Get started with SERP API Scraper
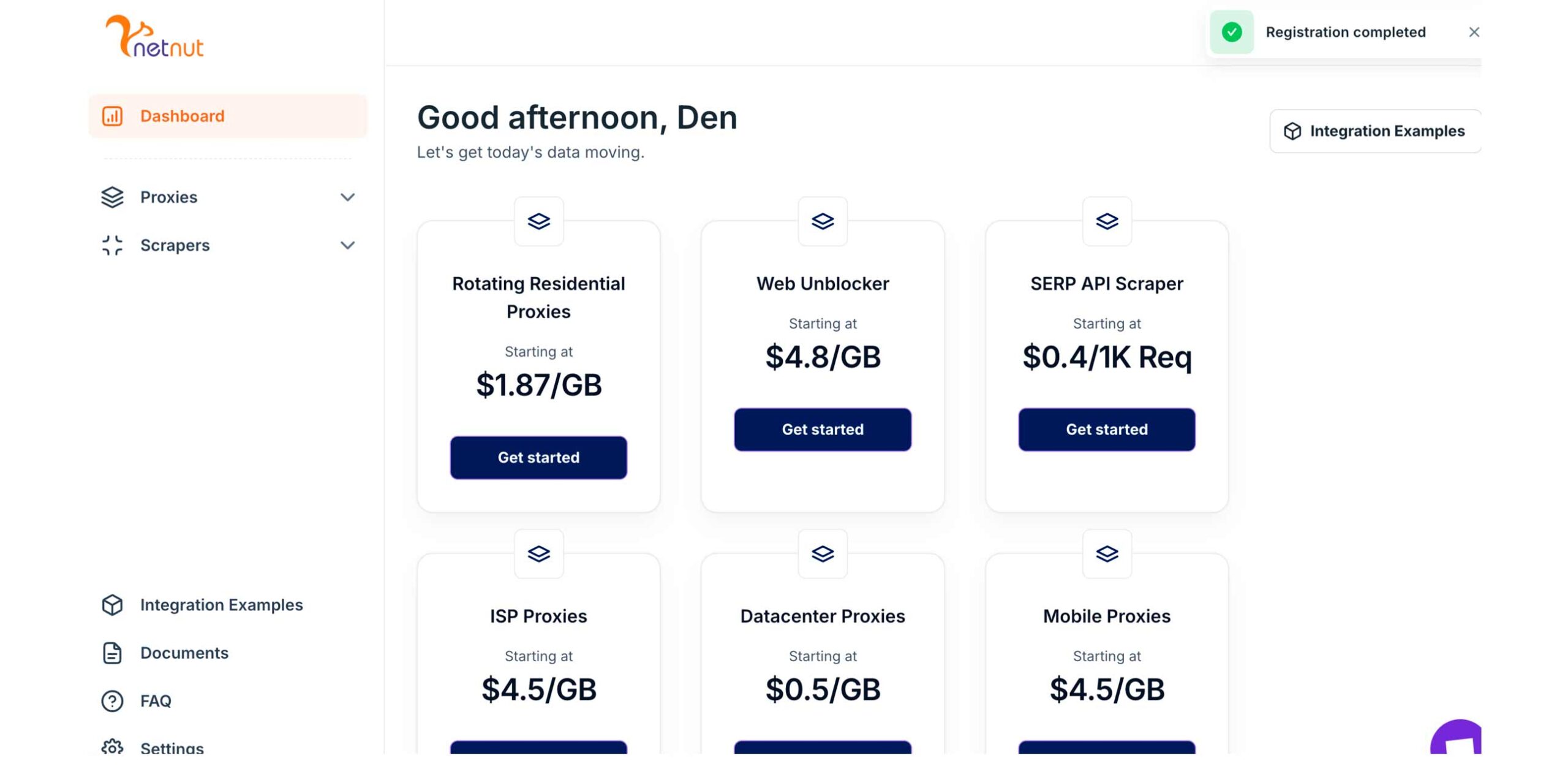1568x766 pixels. tap(1106, 429)
